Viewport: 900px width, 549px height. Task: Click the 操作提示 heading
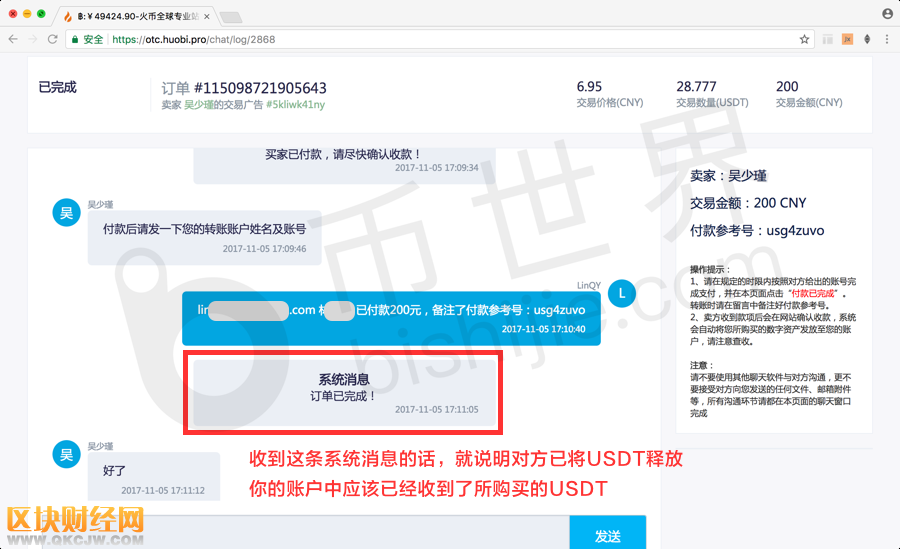[x=709, y=269]
